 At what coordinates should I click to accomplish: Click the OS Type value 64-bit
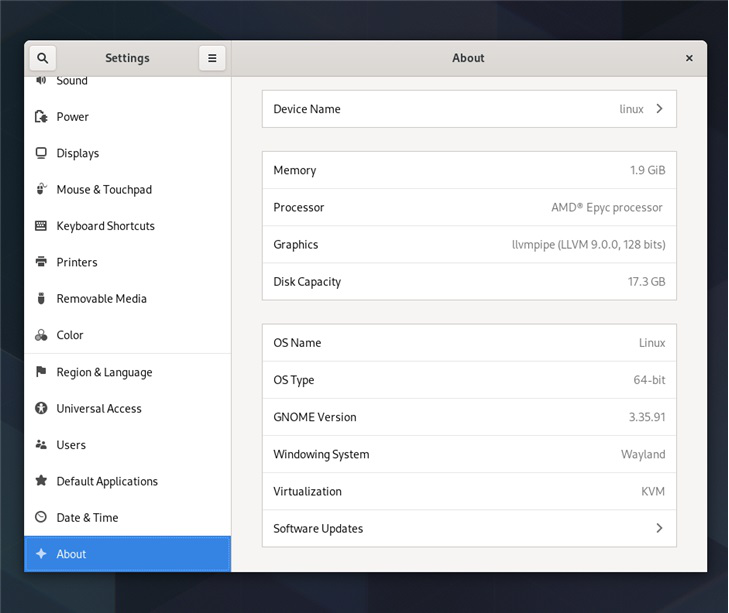pos(649,380)
